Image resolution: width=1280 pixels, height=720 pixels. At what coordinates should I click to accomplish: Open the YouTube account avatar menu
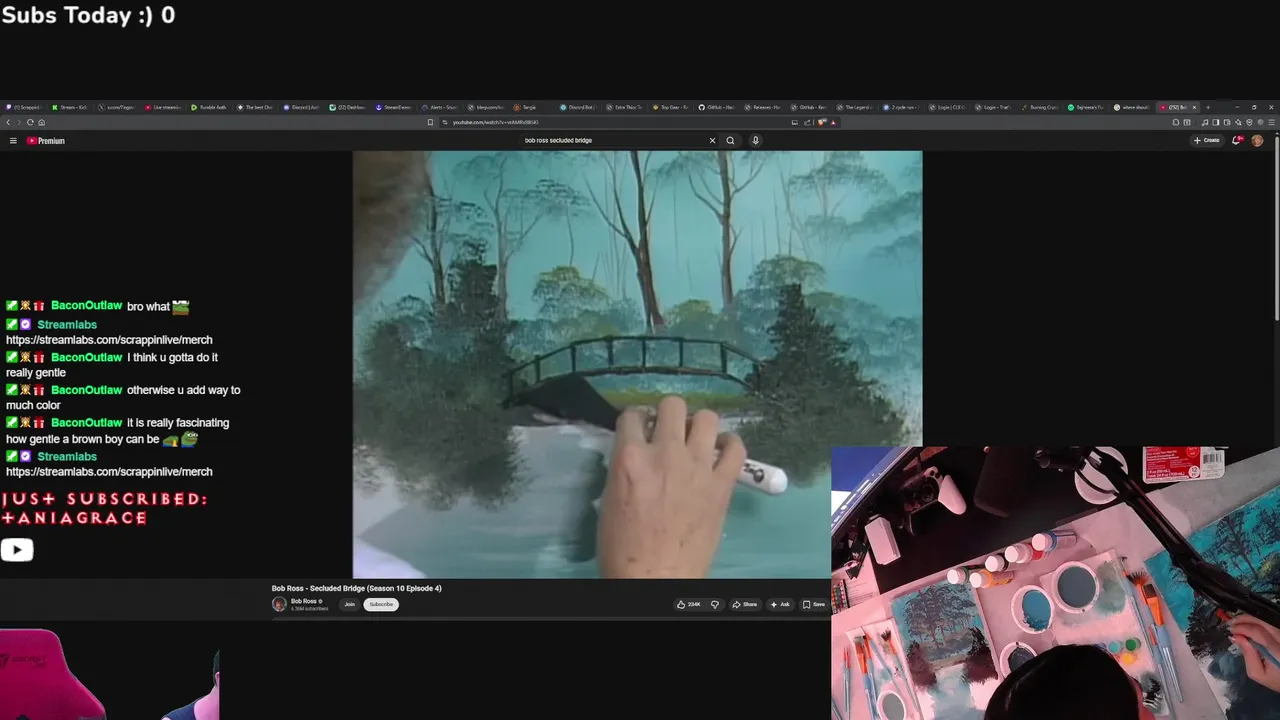(x=1257, y=140)
